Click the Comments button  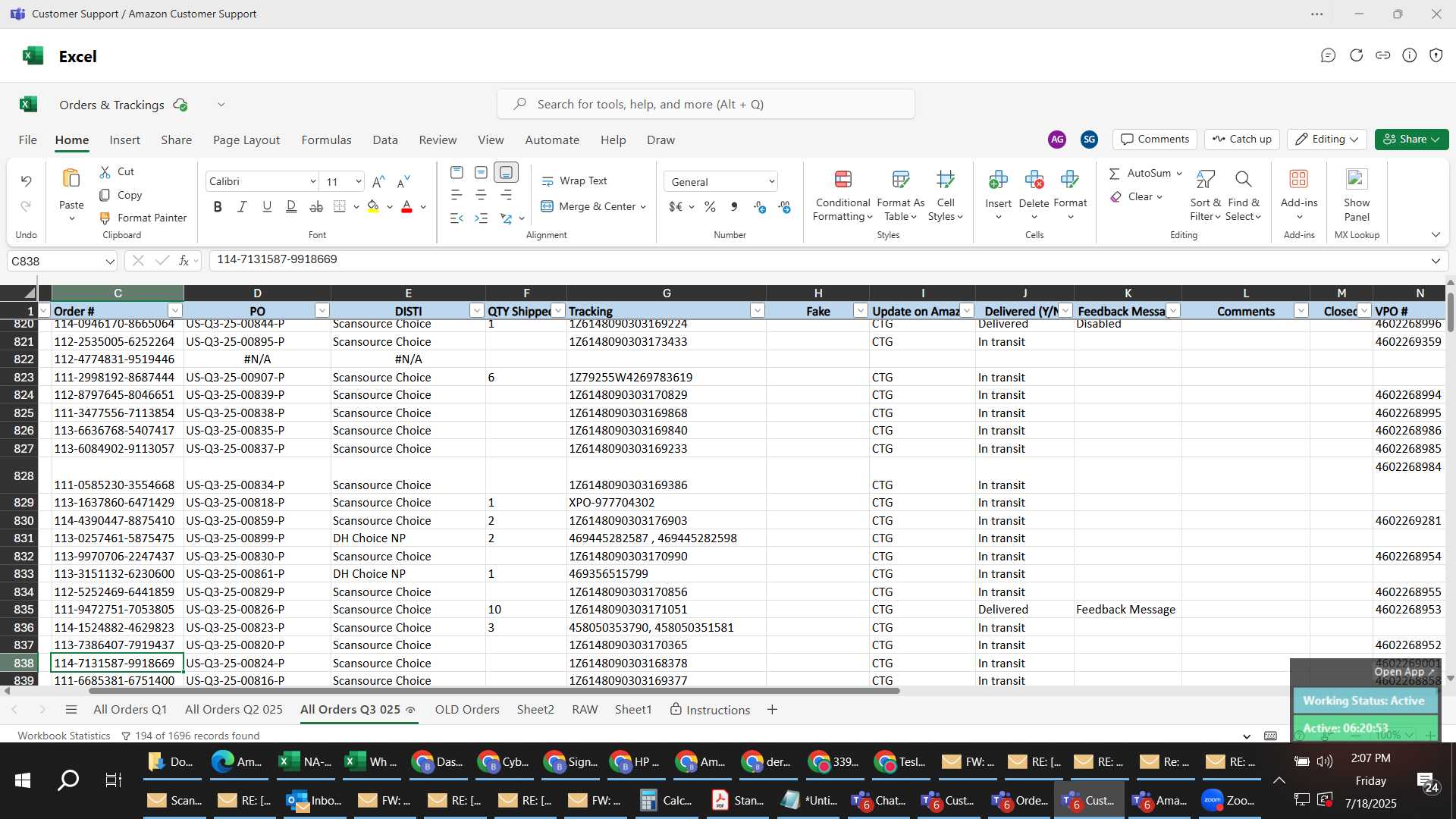point(1155,139)
